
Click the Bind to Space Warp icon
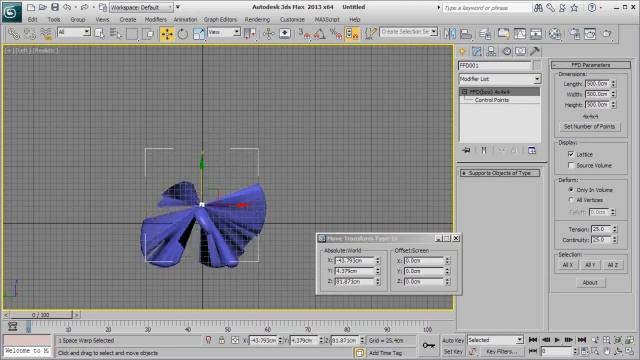point(46,34)
